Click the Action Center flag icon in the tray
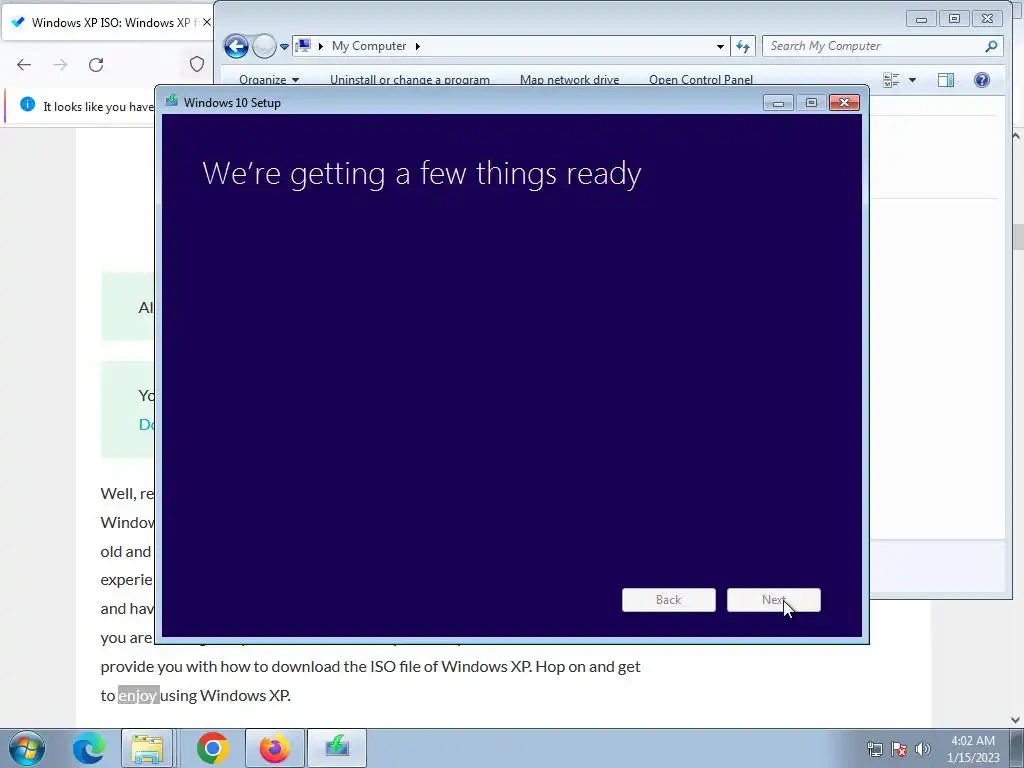1024x768 pixels. tap(899, 749)
